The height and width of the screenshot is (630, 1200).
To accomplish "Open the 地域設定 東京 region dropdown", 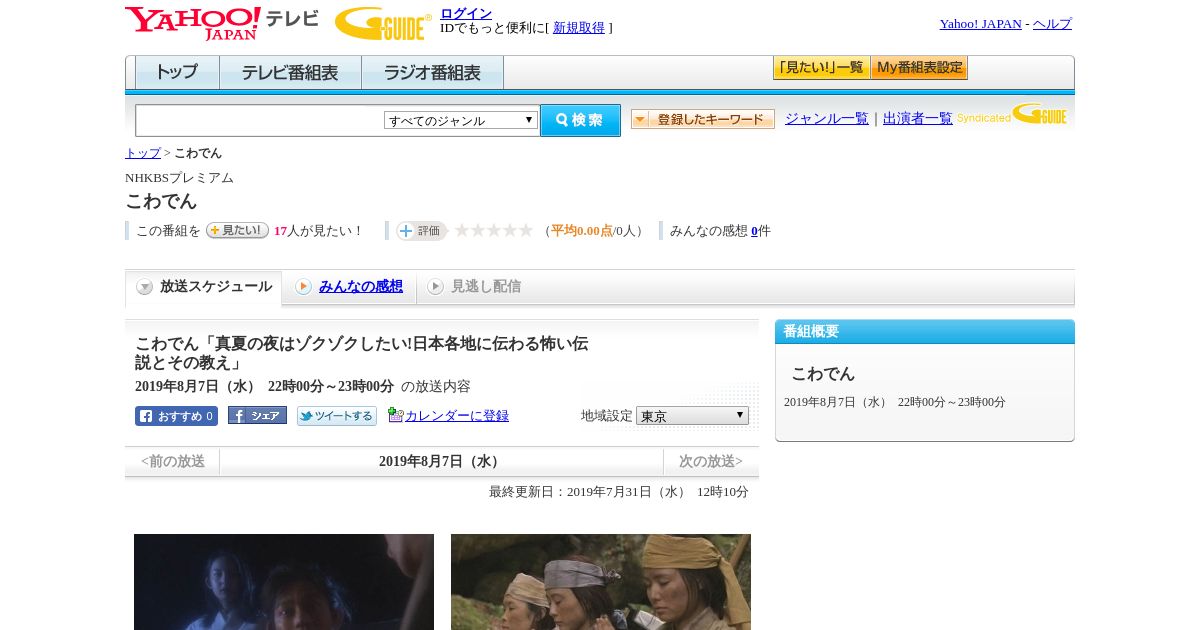I will [692, 415].
